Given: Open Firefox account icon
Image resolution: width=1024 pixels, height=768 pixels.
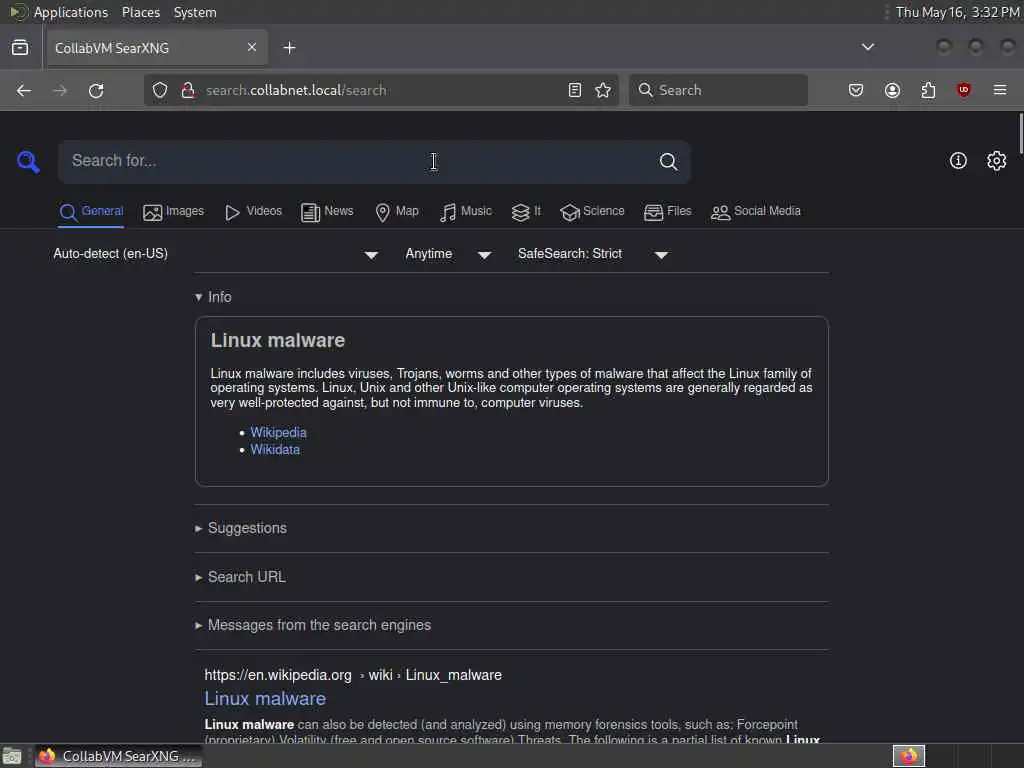Looking at the screenshot, I should click(892, 90).
